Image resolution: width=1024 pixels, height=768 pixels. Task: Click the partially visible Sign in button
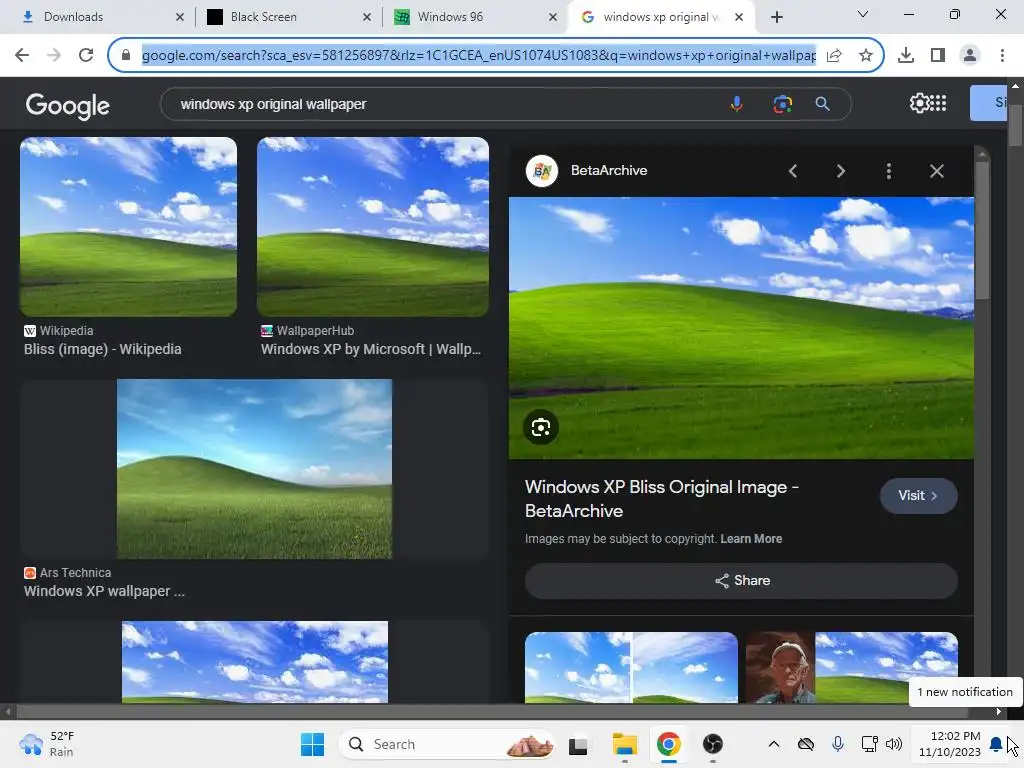pyautogui.click(x=988, y=103)
